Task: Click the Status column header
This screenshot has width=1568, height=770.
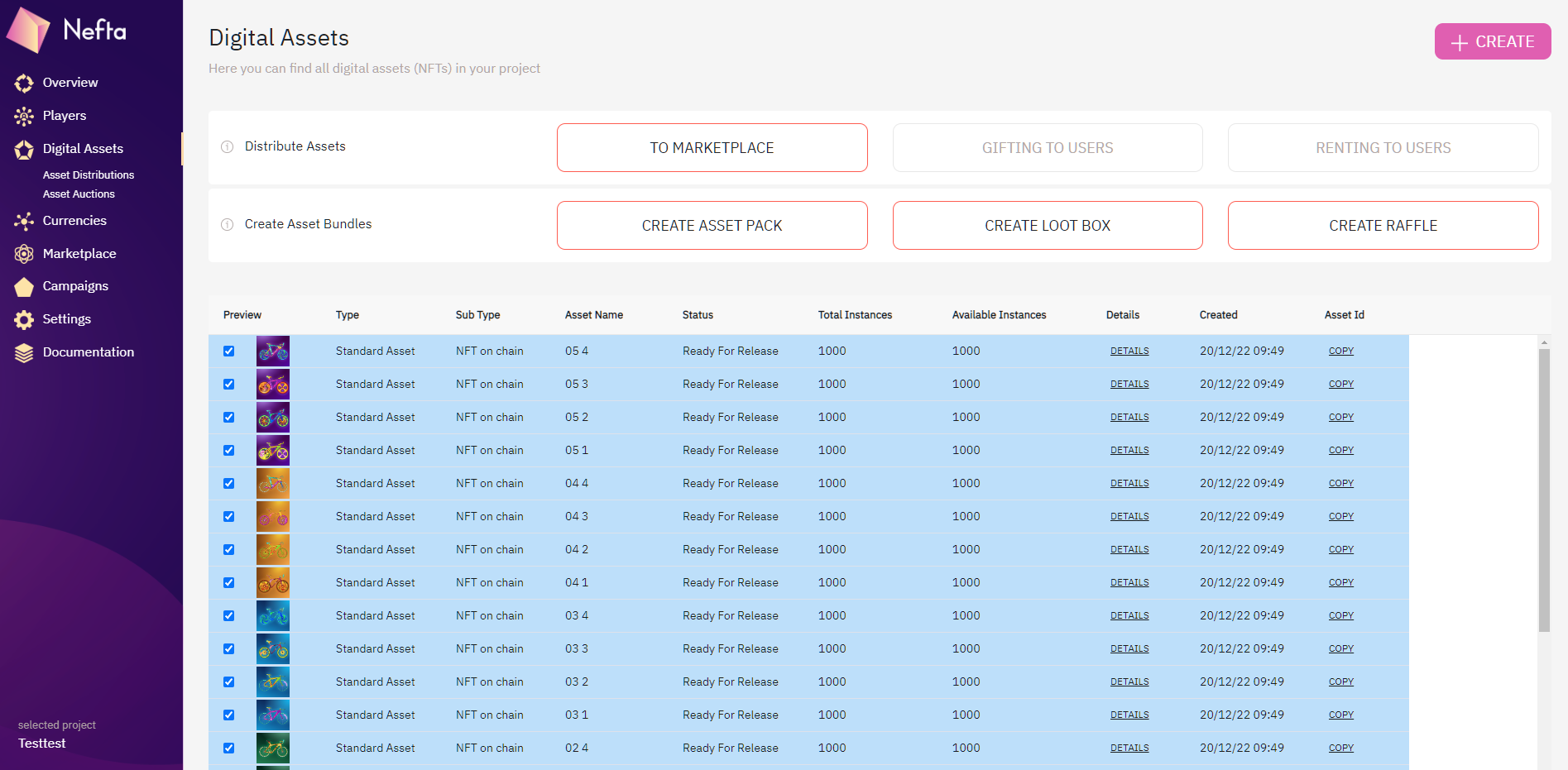Action: 698,315
